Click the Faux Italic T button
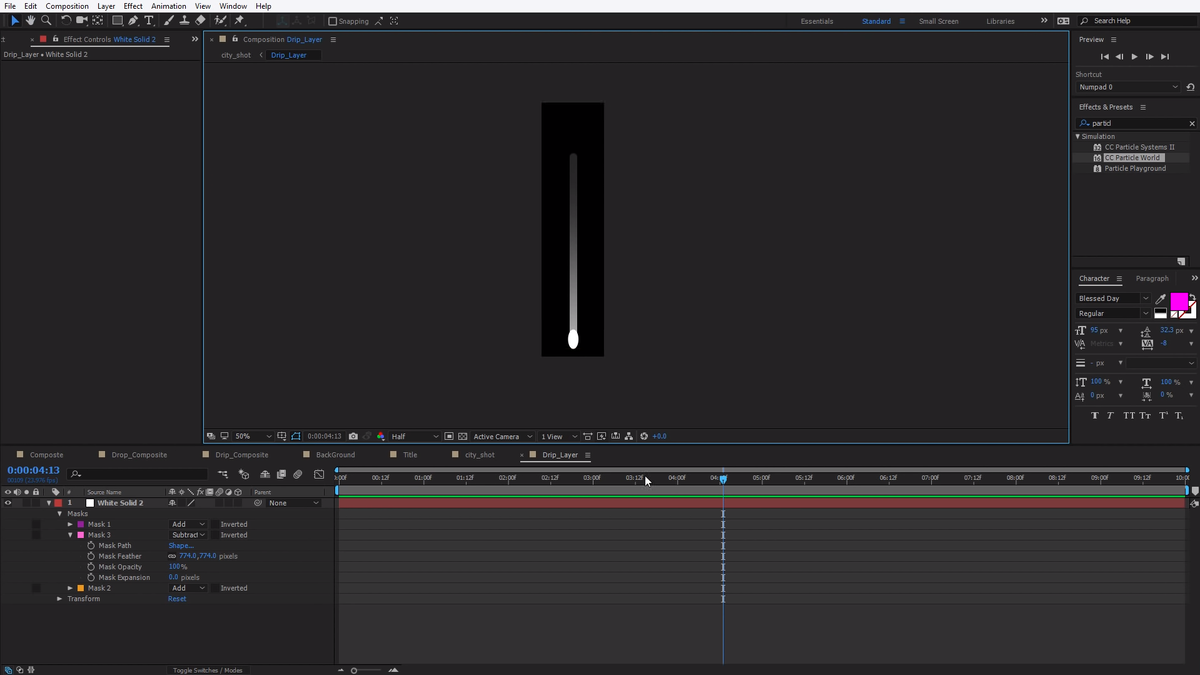The height and width of the screenshot is (675, 1200). (x=1111, y=415)
